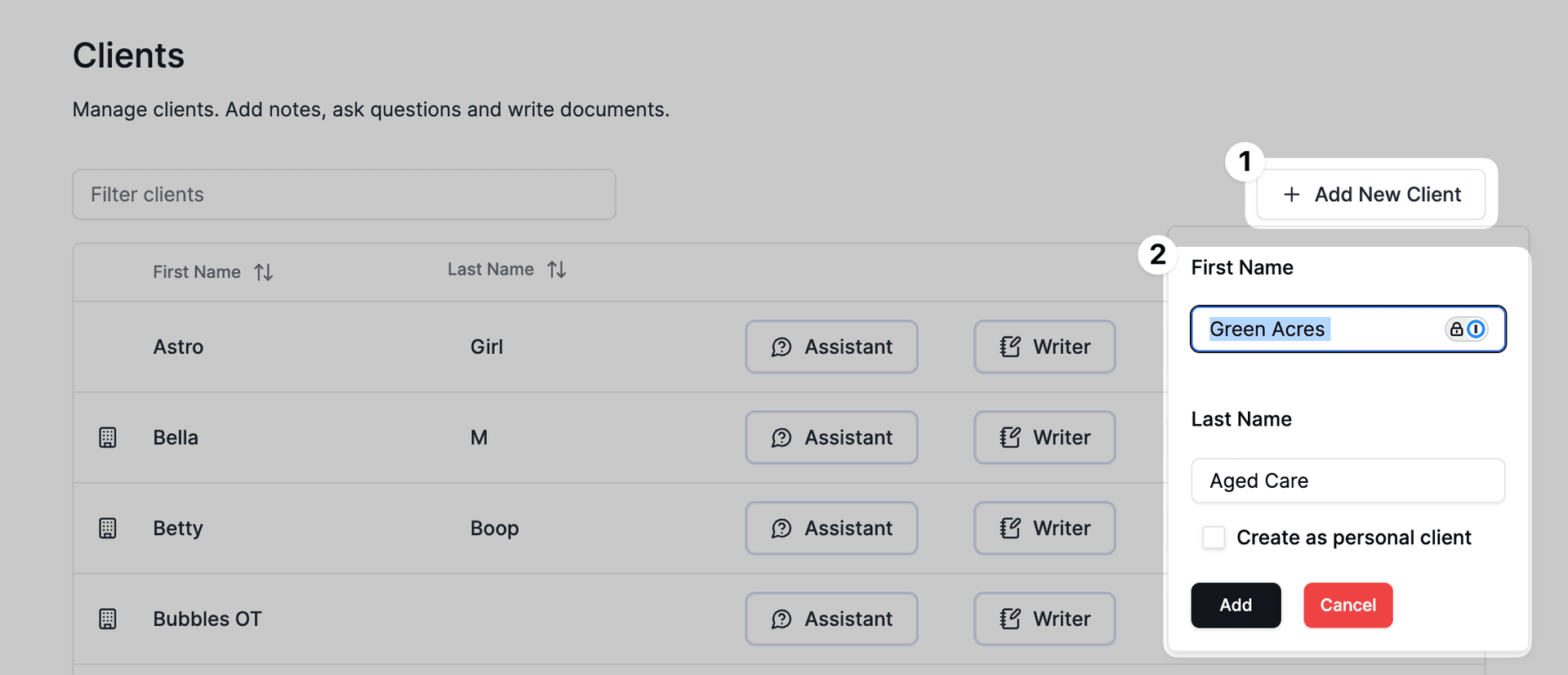
Task: Cancel adding the new client
Action: pyautogui.click(x=1347, y=606)
